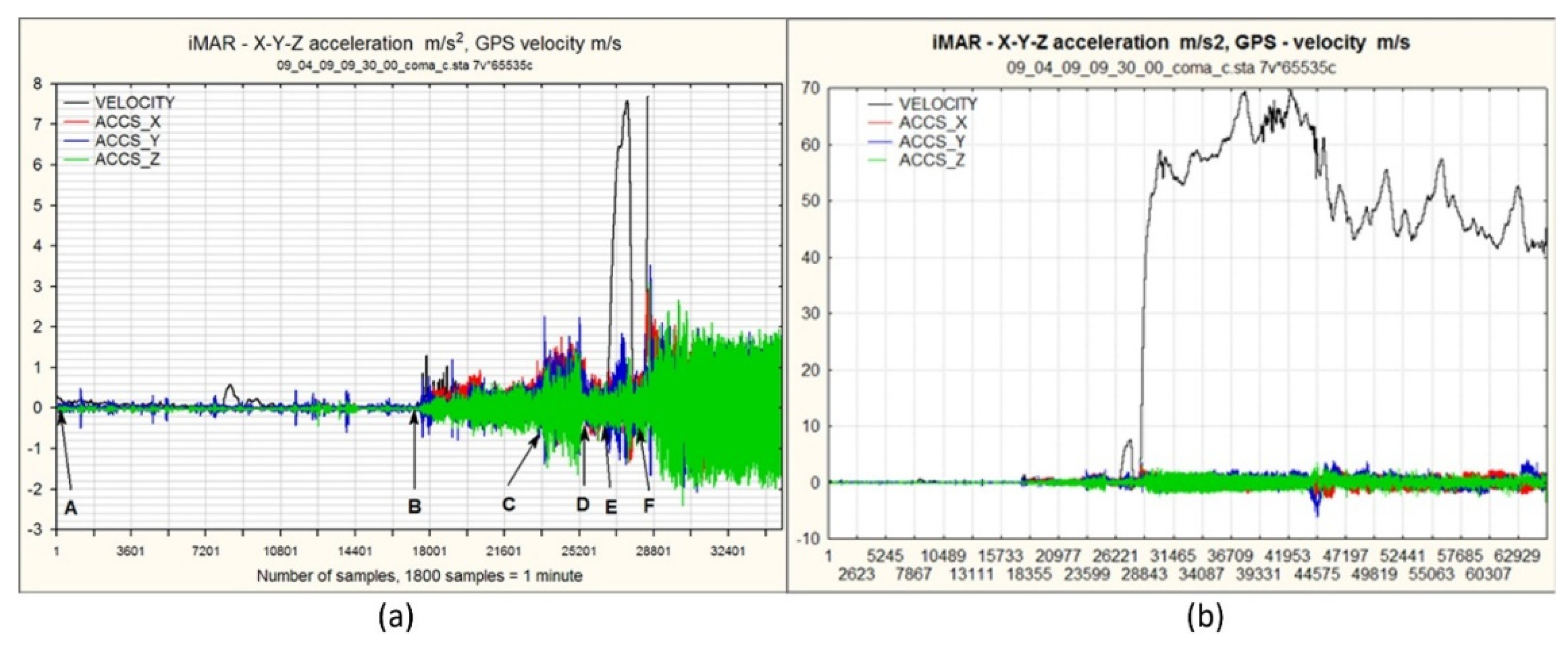Click x-axis tick 15733 in chart (b)
The image size is (1568, 650).
click(1001, 556)
